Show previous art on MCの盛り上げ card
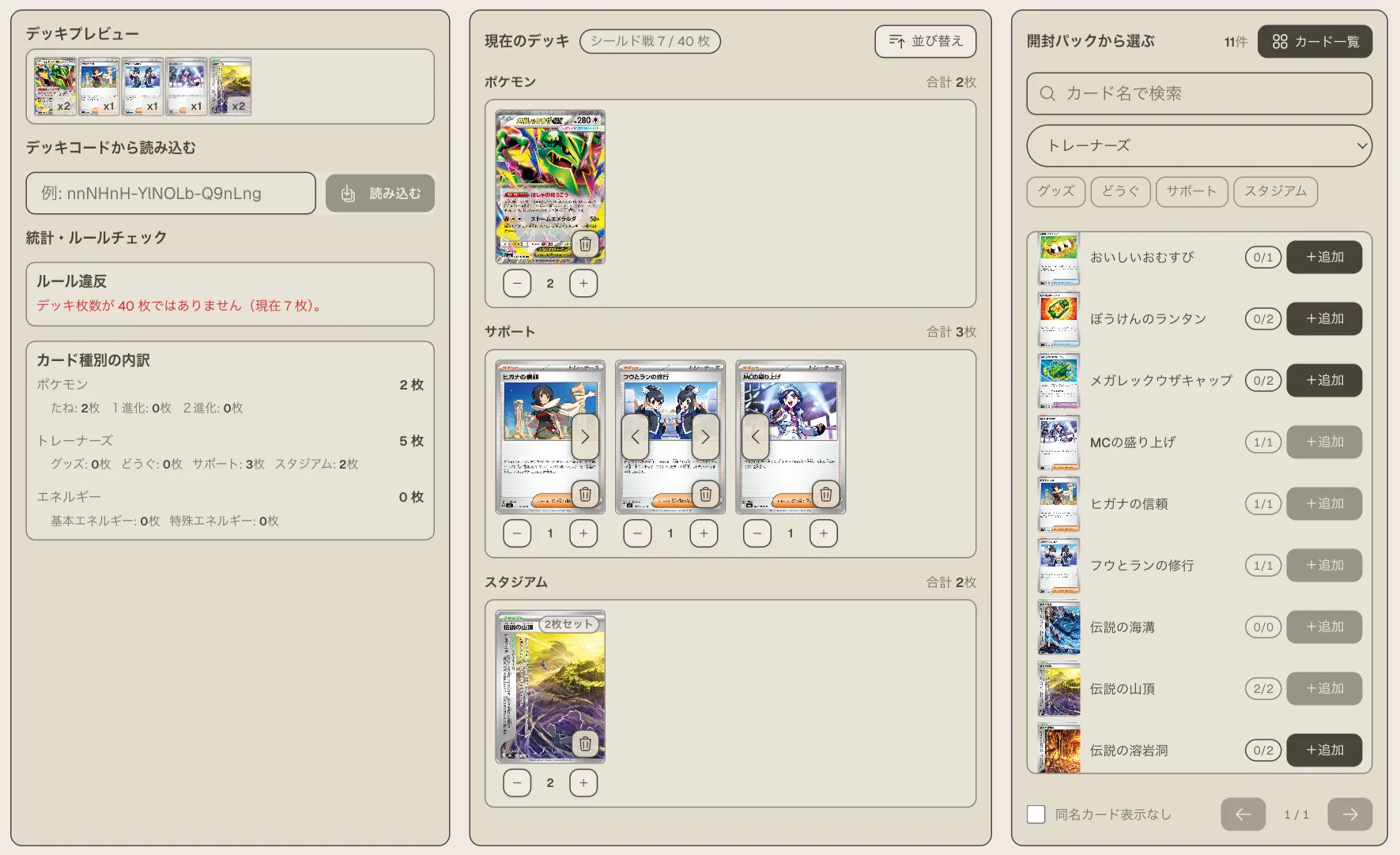1400x855 pixels. pos(756,436)
